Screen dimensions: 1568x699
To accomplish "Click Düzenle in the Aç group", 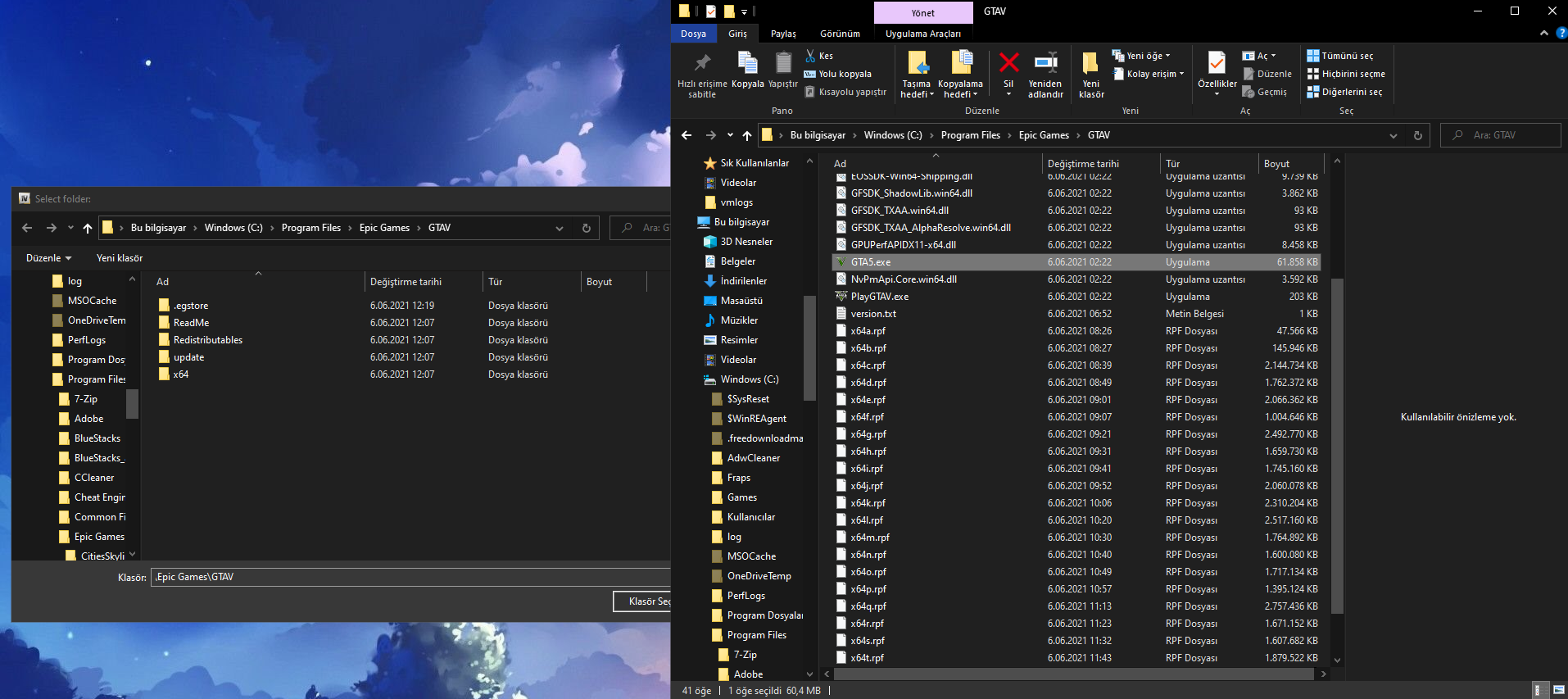I will point(1267,74).
